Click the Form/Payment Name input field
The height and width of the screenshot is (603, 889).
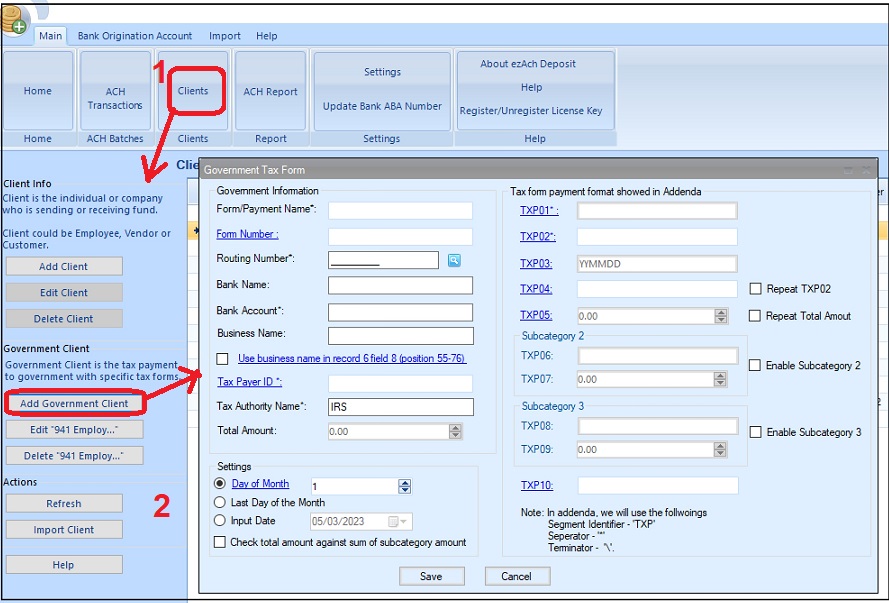(x=400, y=210)
